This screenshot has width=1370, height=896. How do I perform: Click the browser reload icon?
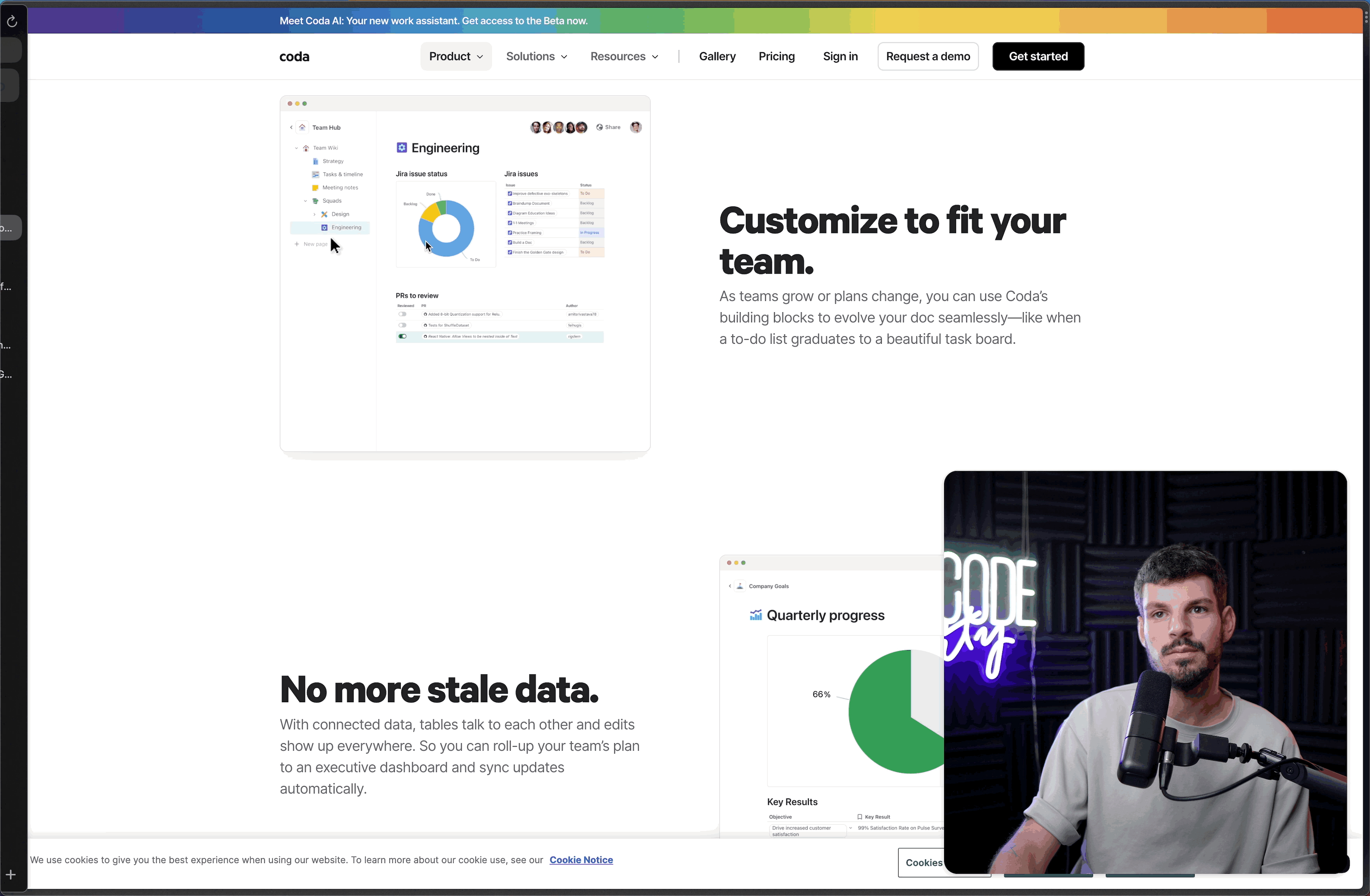coord(12,22)
